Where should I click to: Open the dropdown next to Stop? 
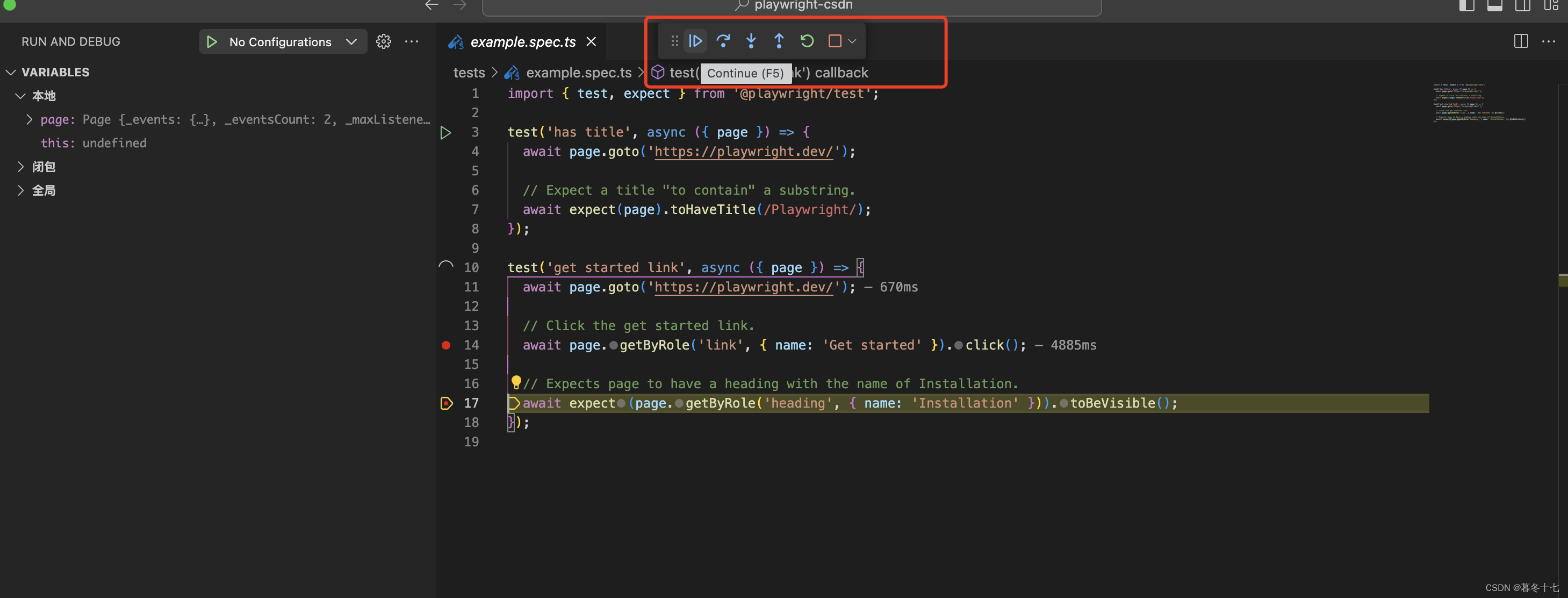point(852,41)
